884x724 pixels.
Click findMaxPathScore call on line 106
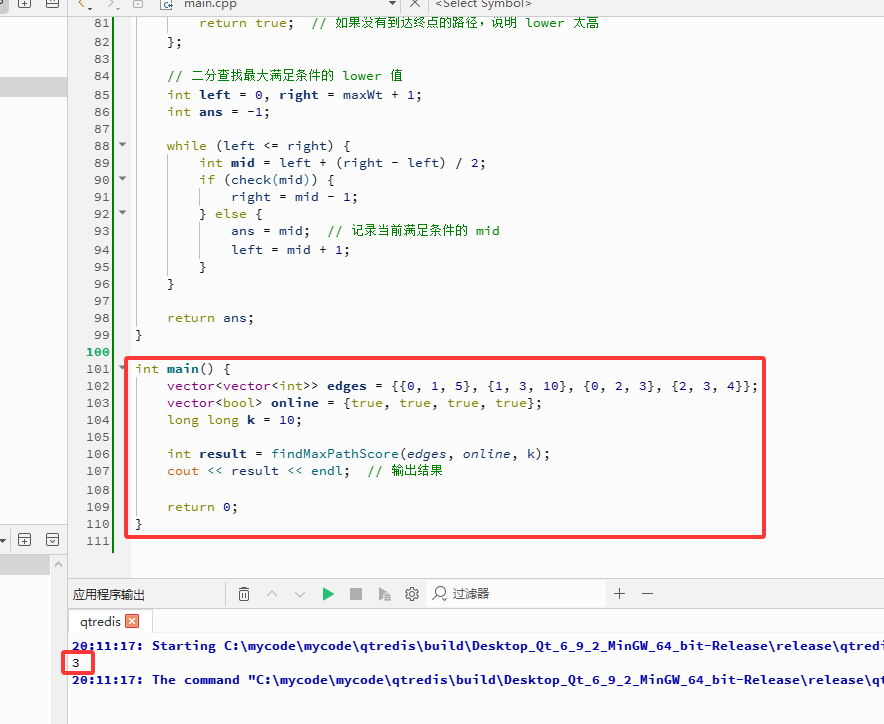[335, 454]
